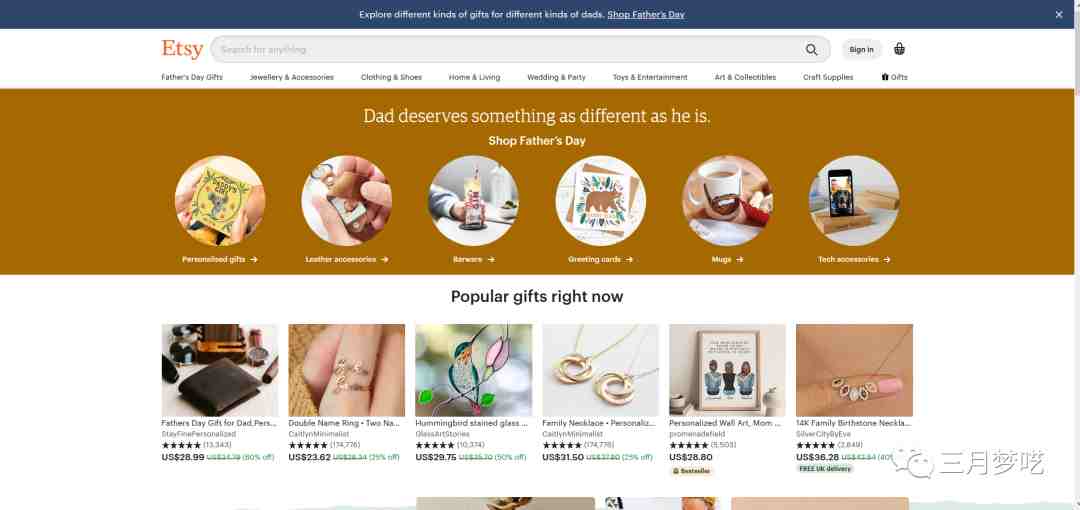Open Leather accessories circle image
The width and height of the screenshot is (1080, 510).
tap(346, 201)
